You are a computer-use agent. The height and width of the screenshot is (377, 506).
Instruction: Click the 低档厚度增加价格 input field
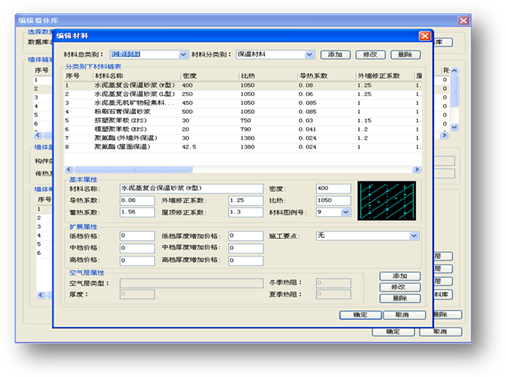246,236
